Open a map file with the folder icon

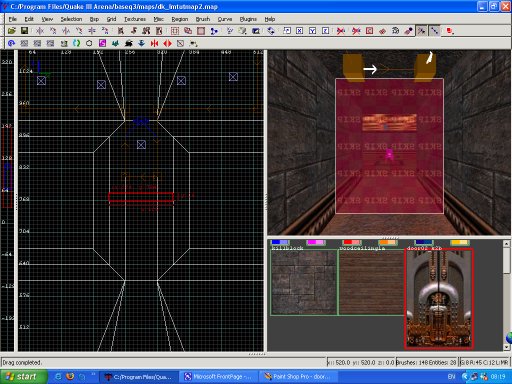[12, 31]
